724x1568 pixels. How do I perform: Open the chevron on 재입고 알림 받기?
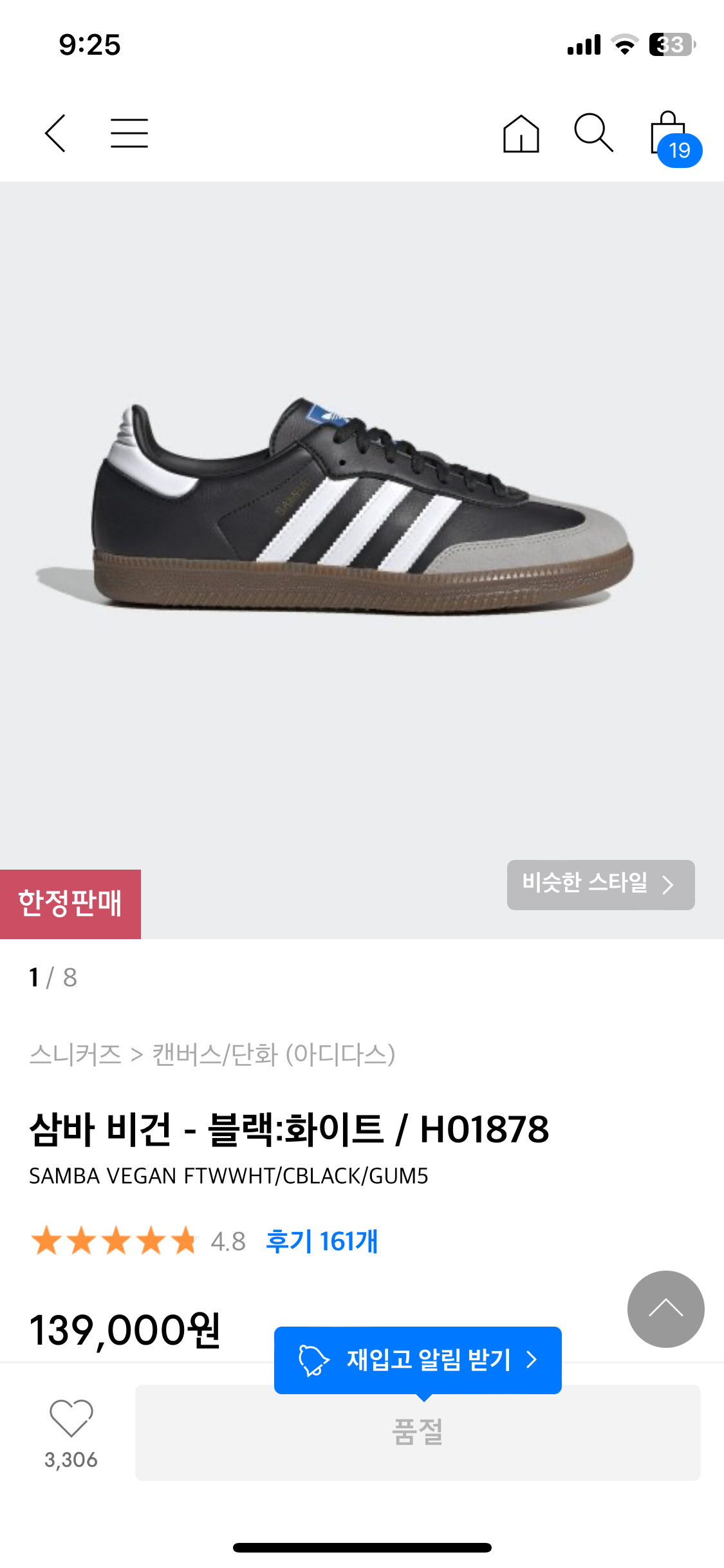(532, 1359)
